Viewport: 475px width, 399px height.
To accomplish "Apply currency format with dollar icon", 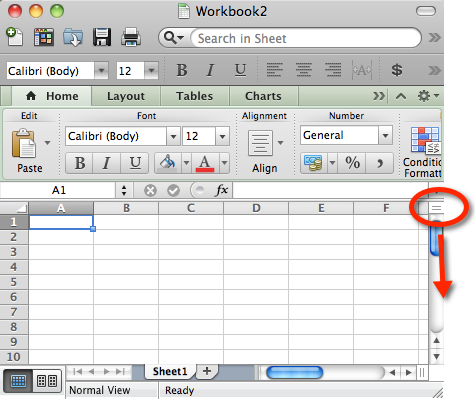I will click(x=397, y=70).
